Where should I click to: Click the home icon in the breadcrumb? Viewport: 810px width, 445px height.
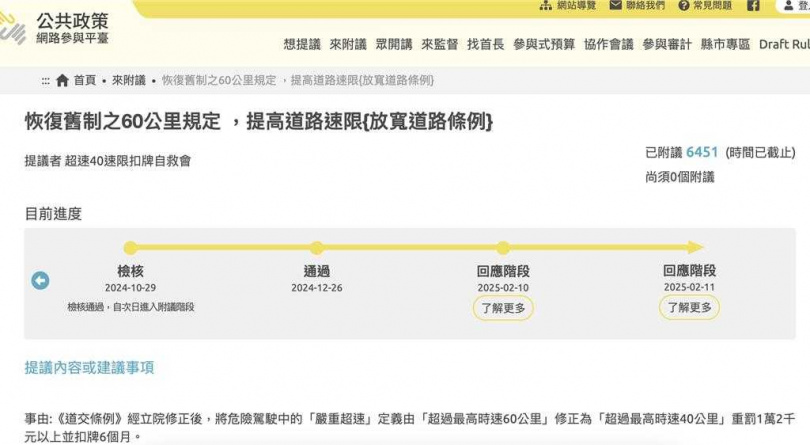pyautogui.click(x=62, y=80)
